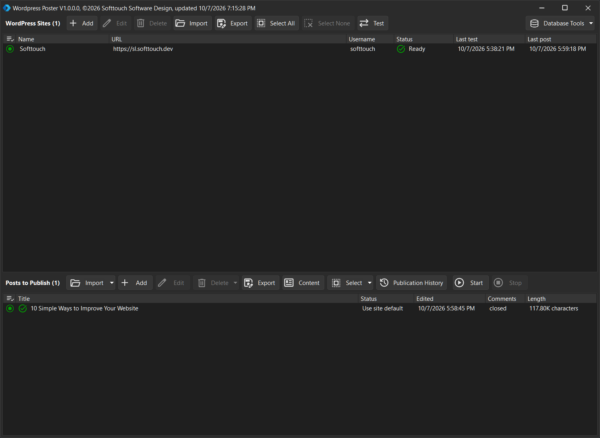
Task: Export WordPress sites list
Action: pos(233,23)
